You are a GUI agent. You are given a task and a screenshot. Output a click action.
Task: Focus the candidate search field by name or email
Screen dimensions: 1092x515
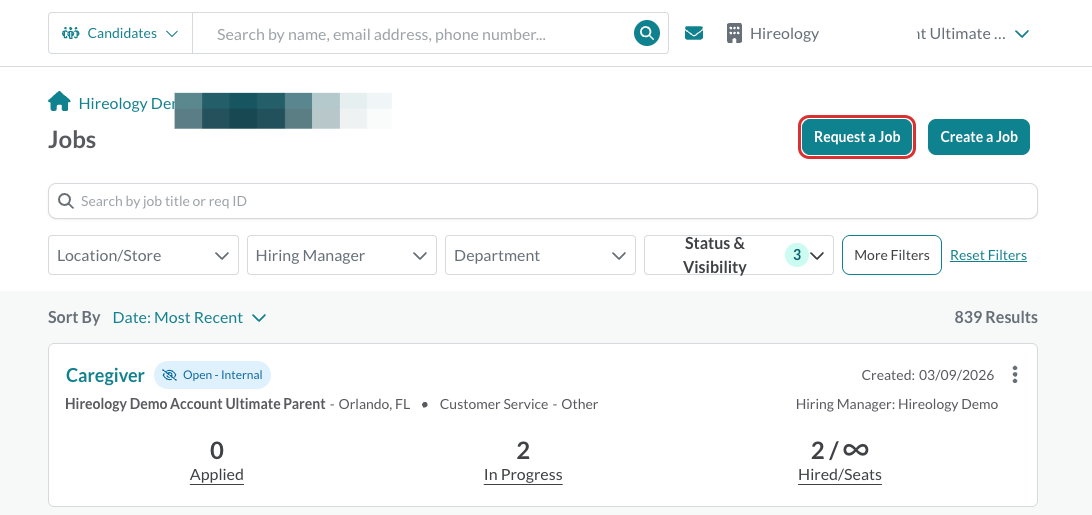(x=413, y=33)
